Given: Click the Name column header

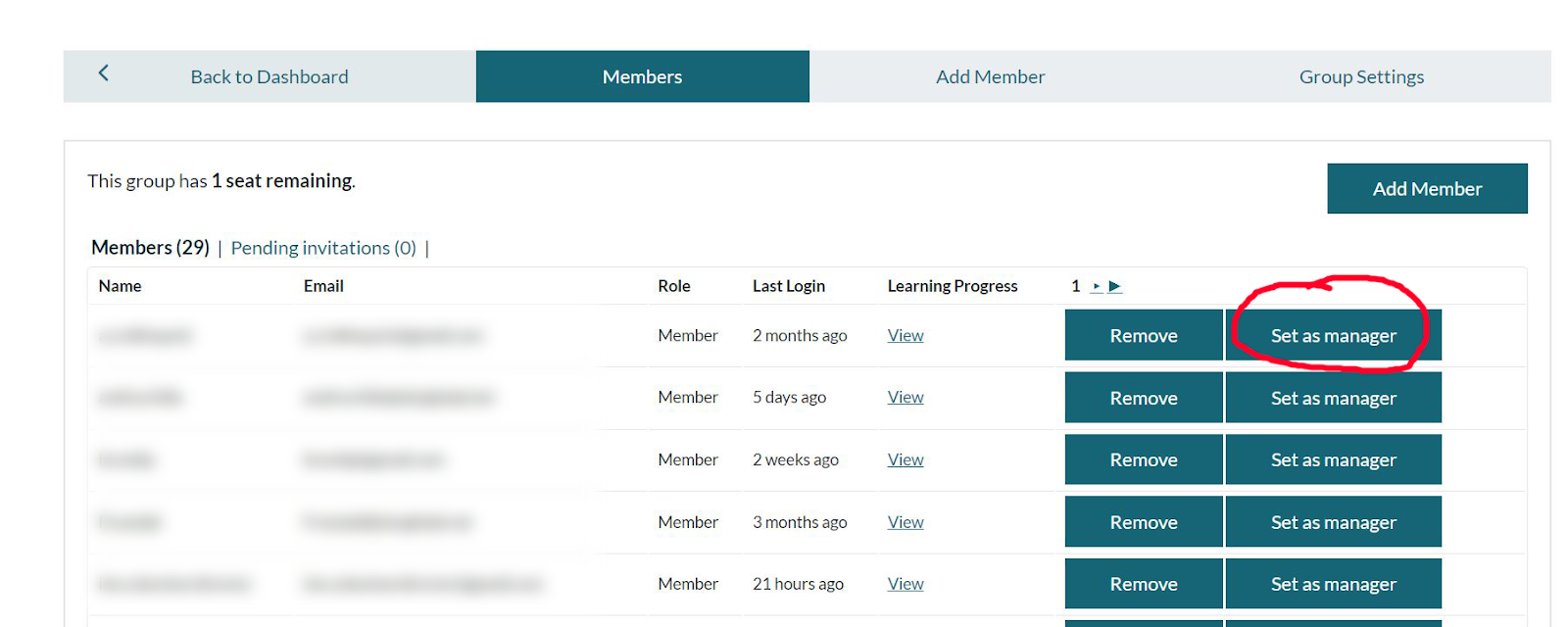Looking at the screenshot, I should [120, 286].
